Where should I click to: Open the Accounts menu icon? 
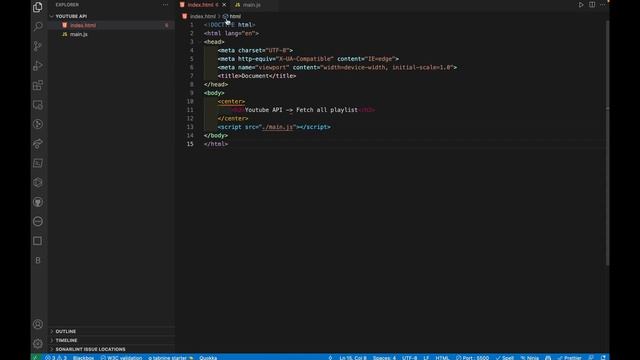[x=38, y=324]
